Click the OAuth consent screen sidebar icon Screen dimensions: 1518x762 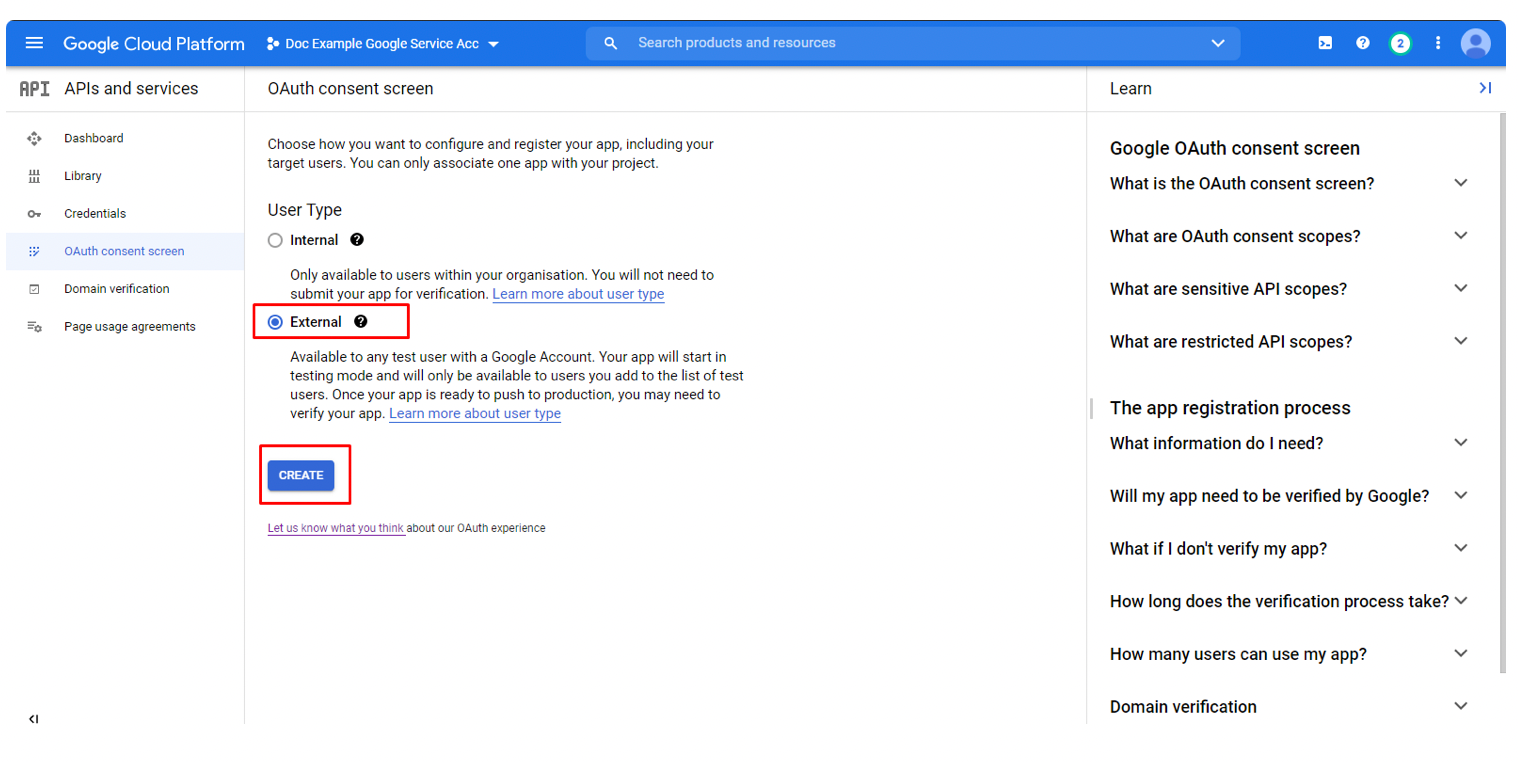34,251
